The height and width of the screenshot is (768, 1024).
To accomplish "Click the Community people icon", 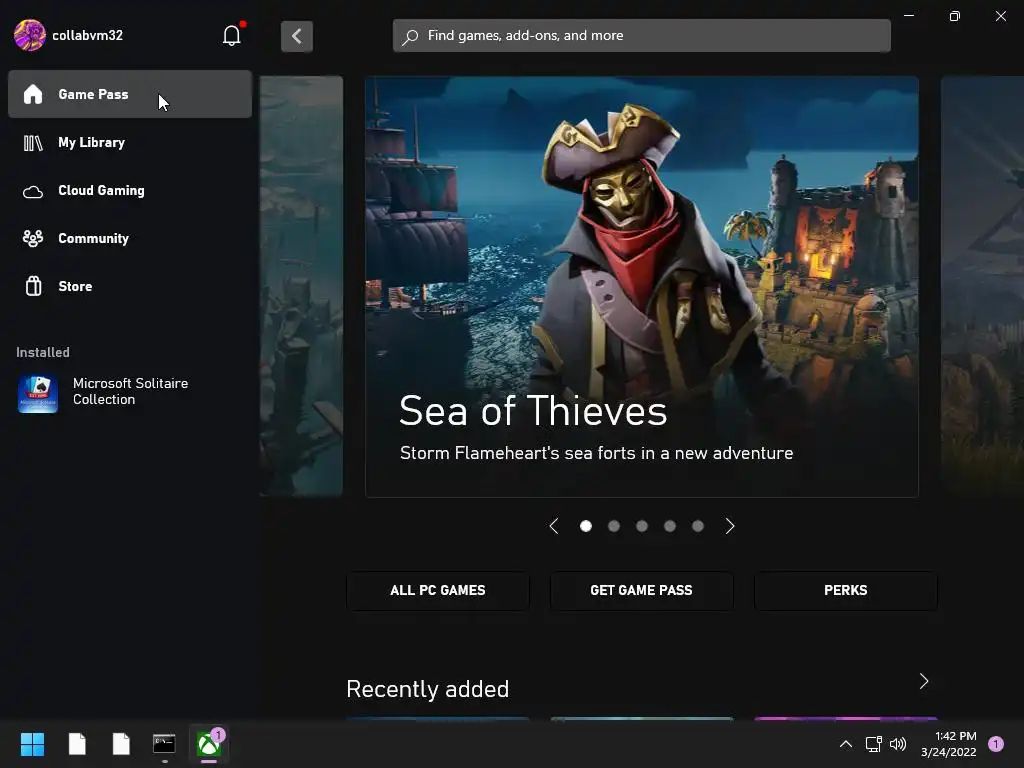I will [33, 238].
